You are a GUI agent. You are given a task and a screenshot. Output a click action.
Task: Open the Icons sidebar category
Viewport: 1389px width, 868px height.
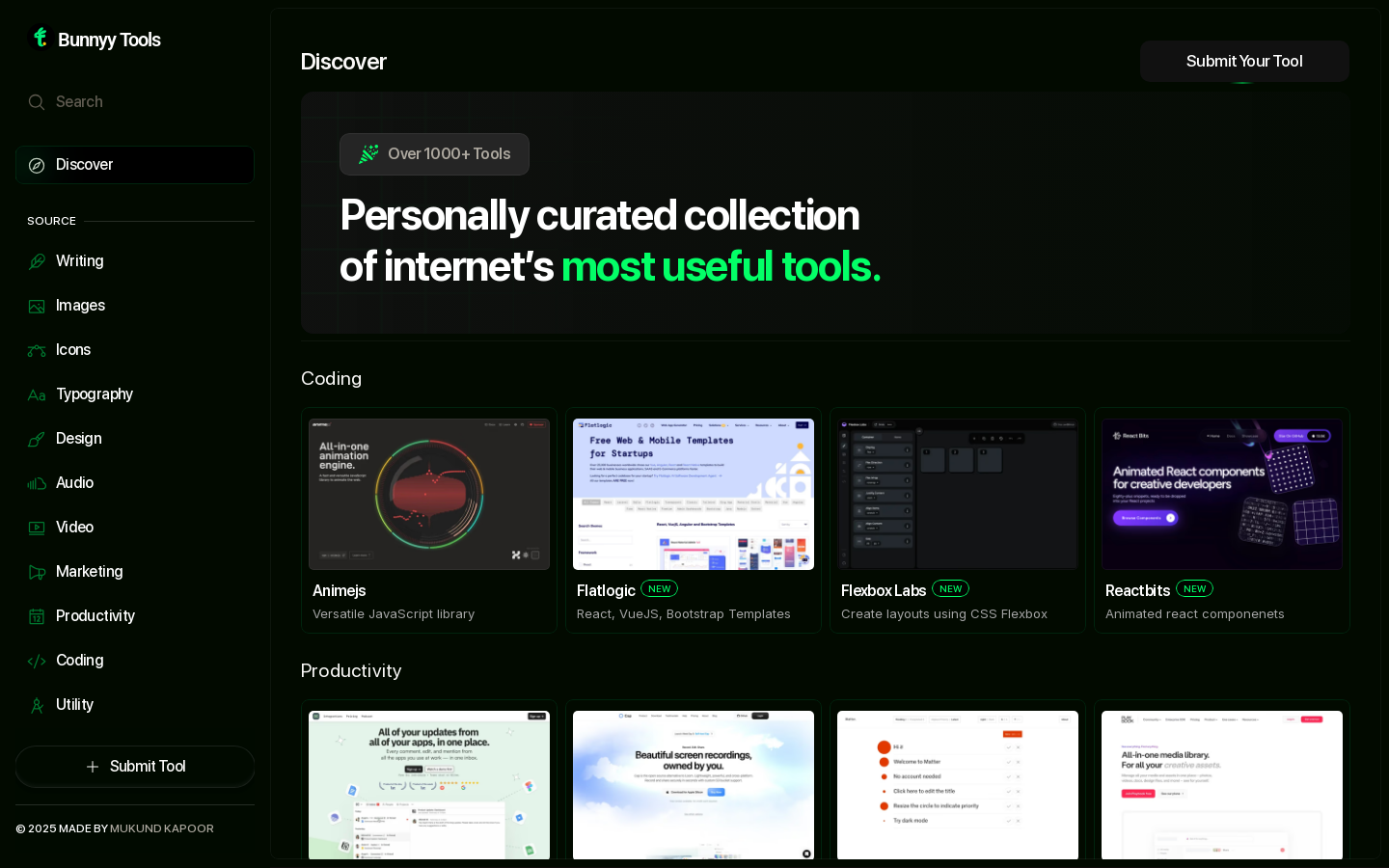coord(135,350)
